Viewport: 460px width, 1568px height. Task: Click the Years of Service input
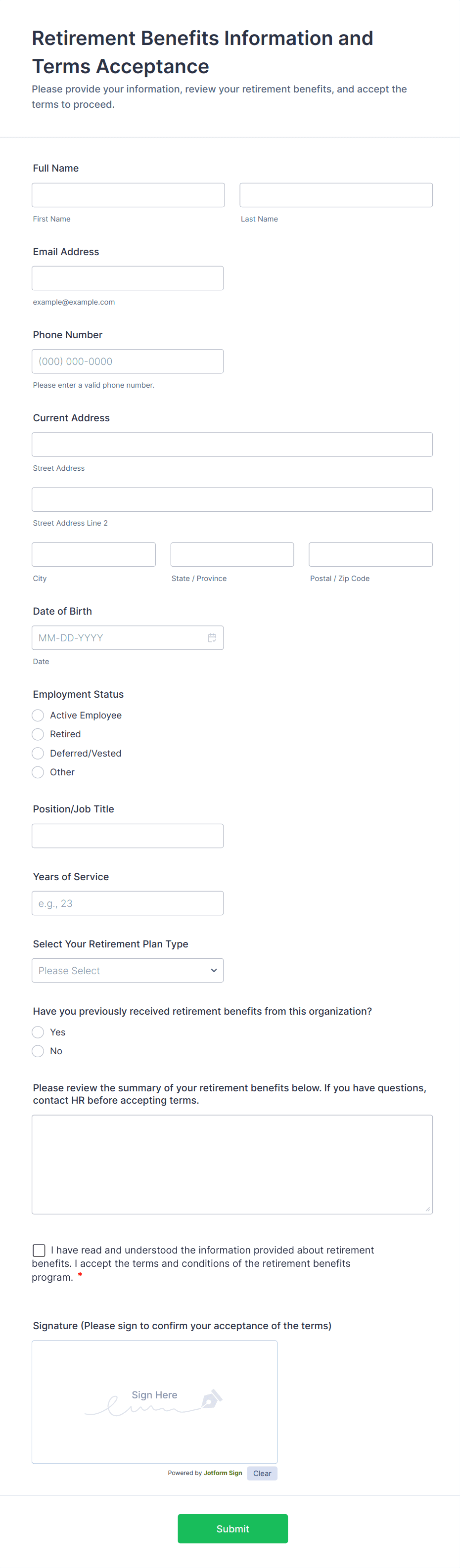[127, 903]
